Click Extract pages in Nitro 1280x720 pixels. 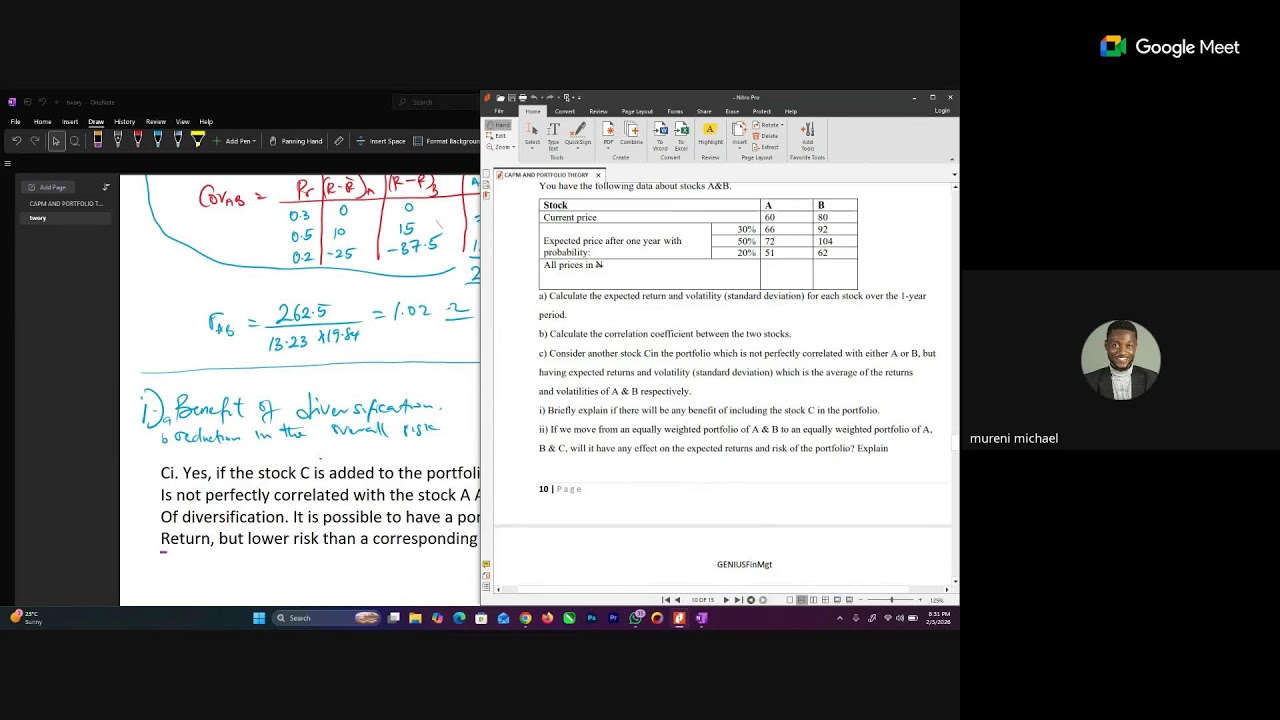pyautogui.click(x=766, y=147)
